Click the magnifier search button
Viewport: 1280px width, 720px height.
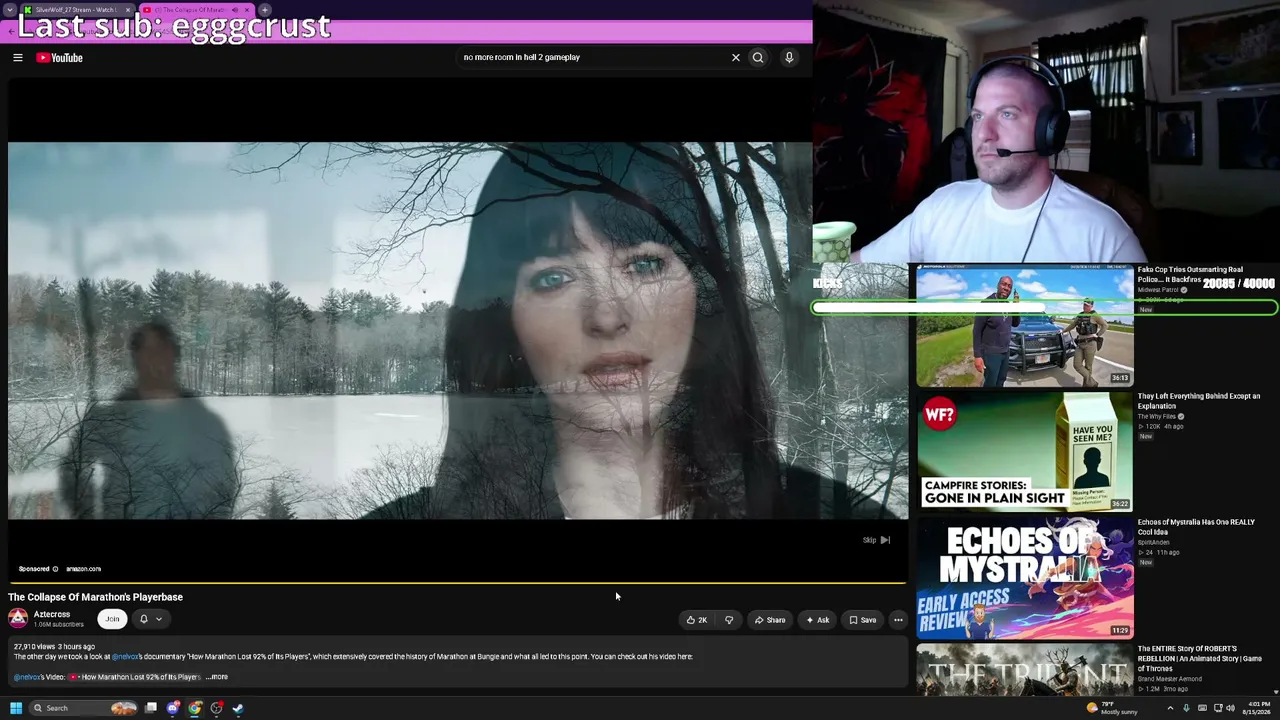pyautogui.click(x=758, y=58)
